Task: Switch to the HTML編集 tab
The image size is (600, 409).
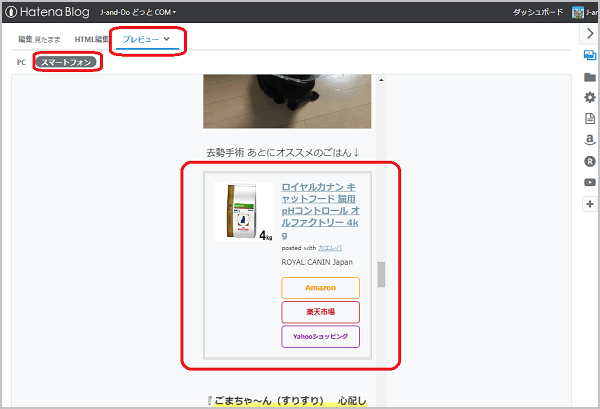Action: coord(91,39)
